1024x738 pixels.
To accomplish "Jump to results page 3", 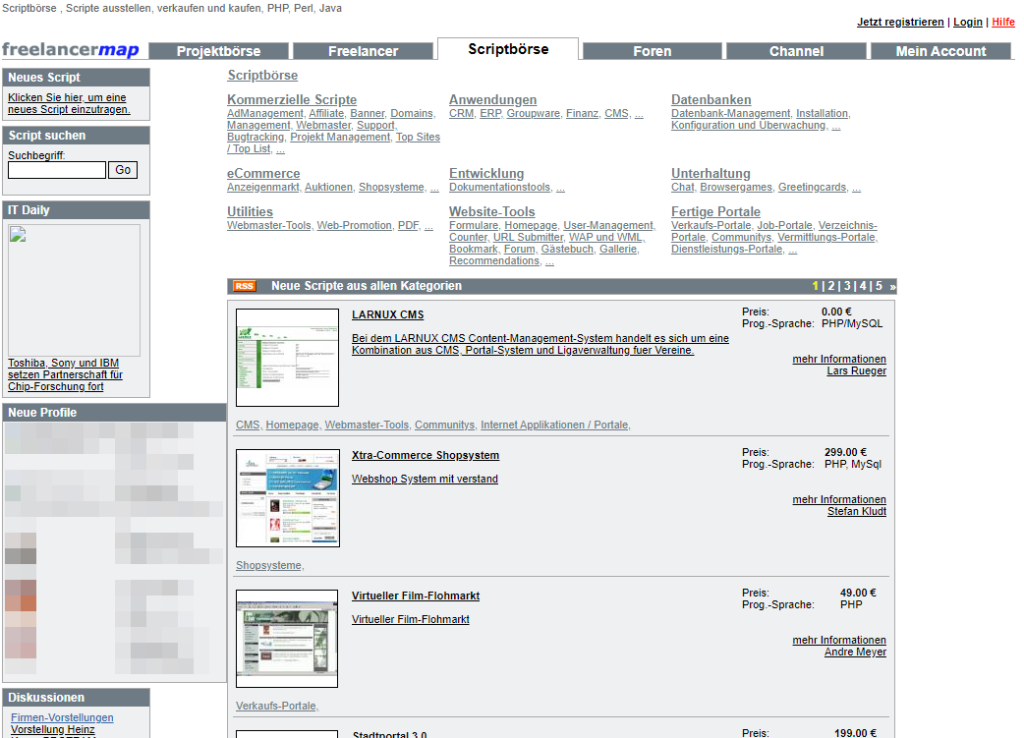I will click(x=846, y=286).
